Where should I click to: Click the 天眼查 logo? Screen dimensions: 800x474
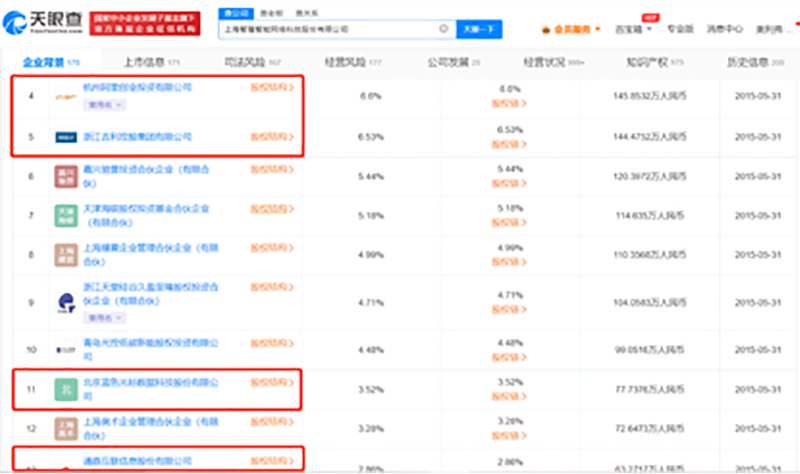coord(47,22)
